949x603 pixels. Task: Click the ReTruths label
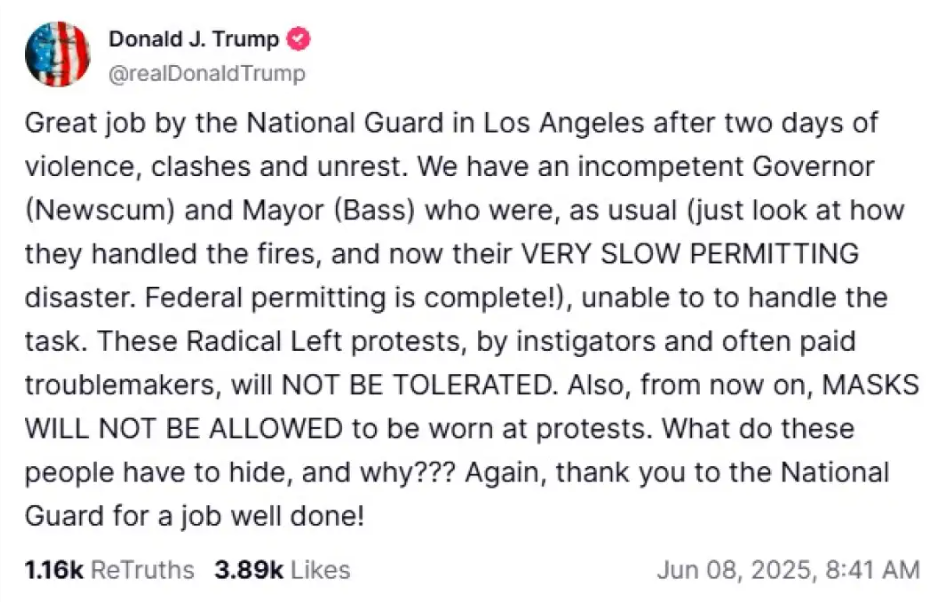click(x=142, y=570)
